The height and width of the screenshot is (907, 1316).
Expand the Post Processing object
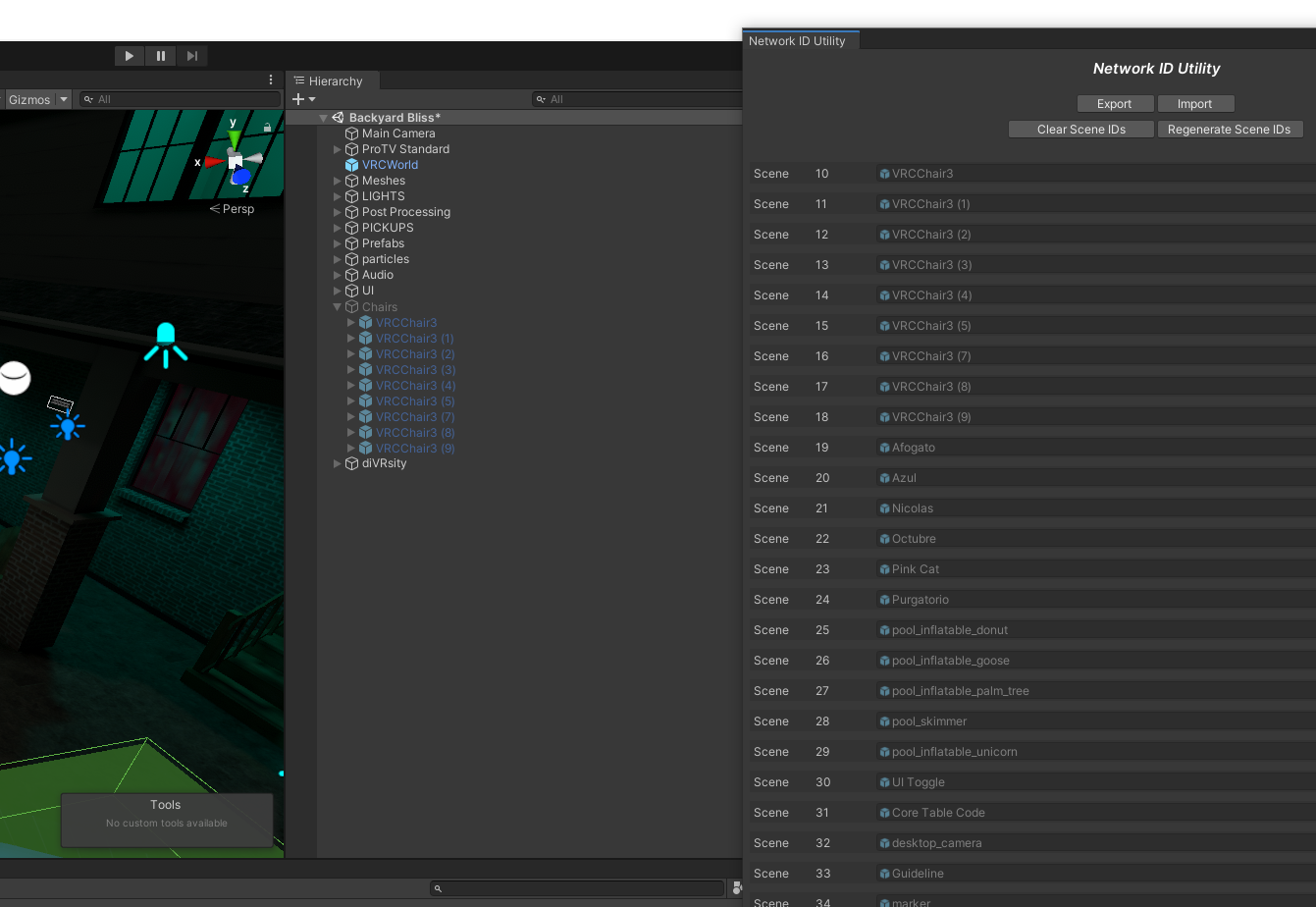(338, 212)
